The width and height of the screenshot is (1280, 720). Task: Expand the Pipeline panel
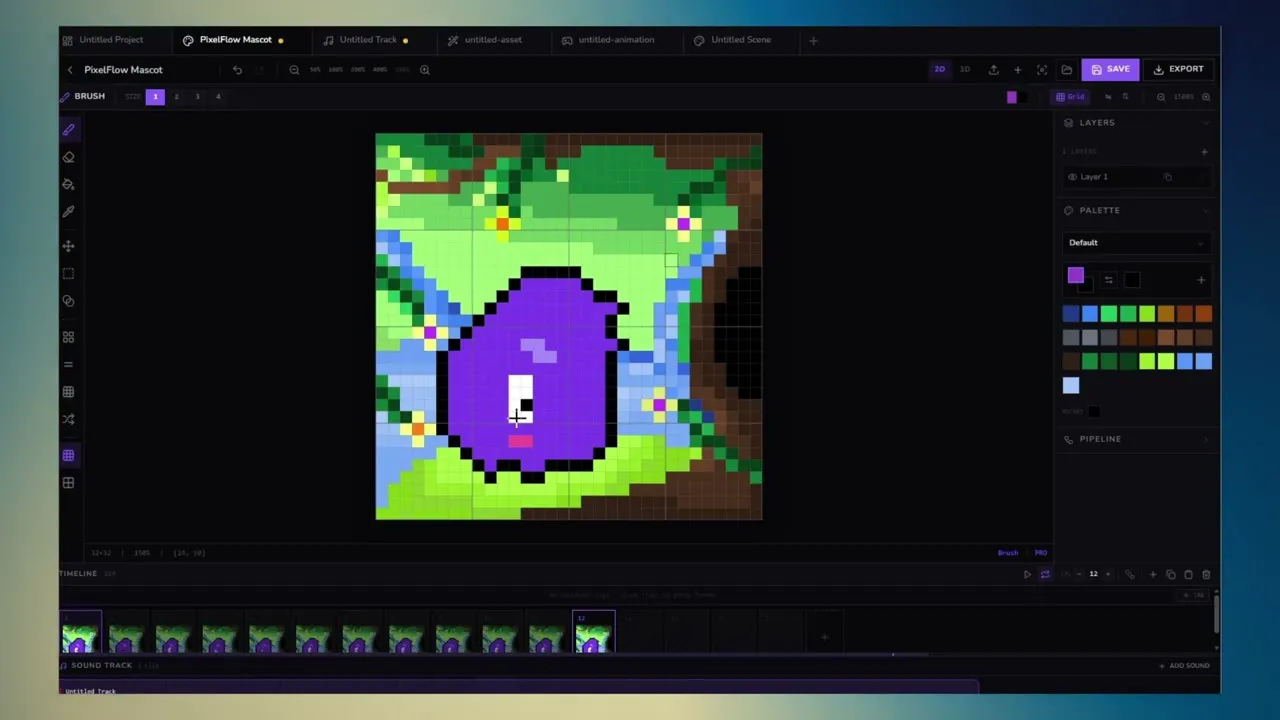[1205, 440]
